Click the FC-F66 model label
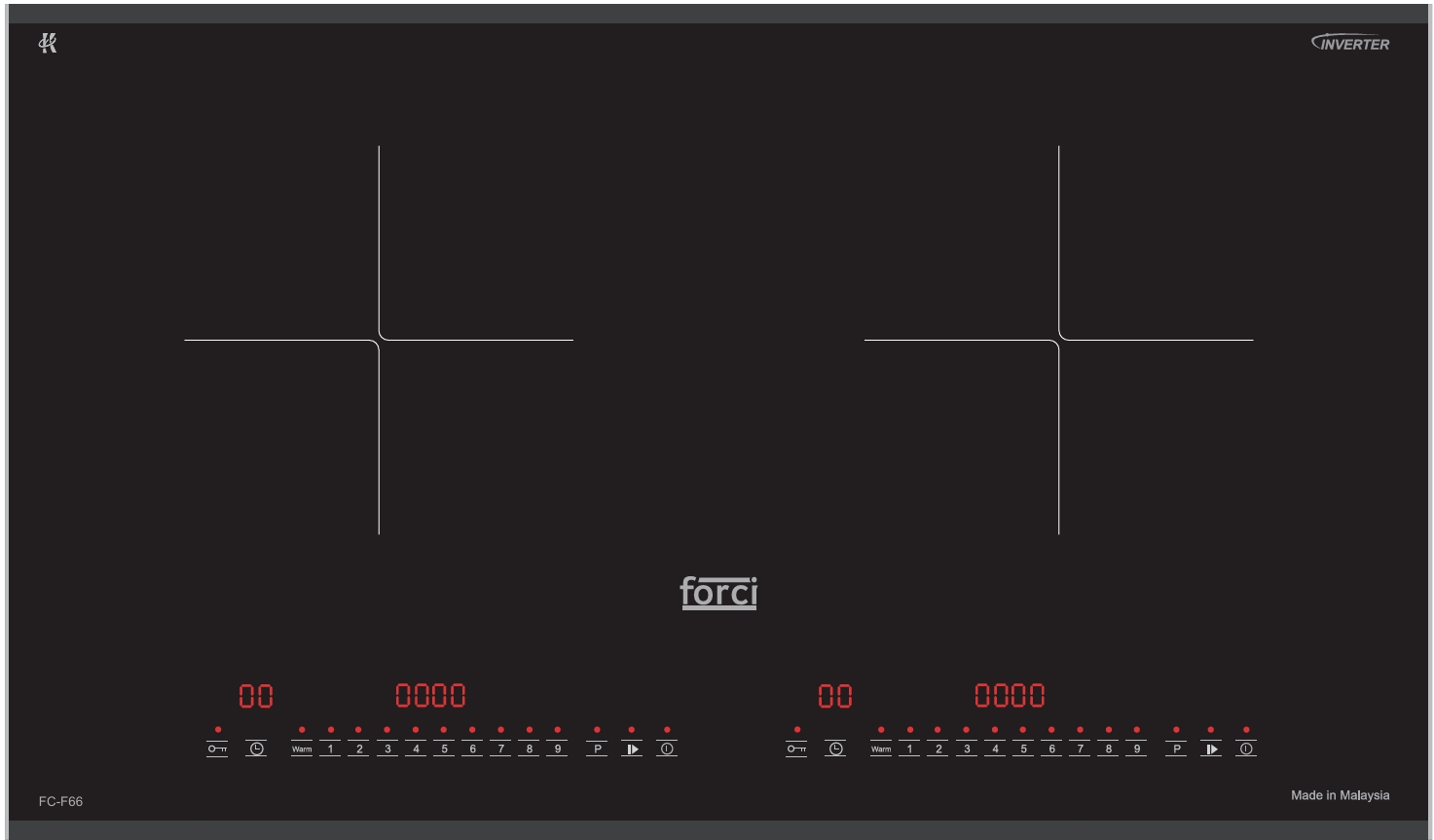 tap(60, 801)
